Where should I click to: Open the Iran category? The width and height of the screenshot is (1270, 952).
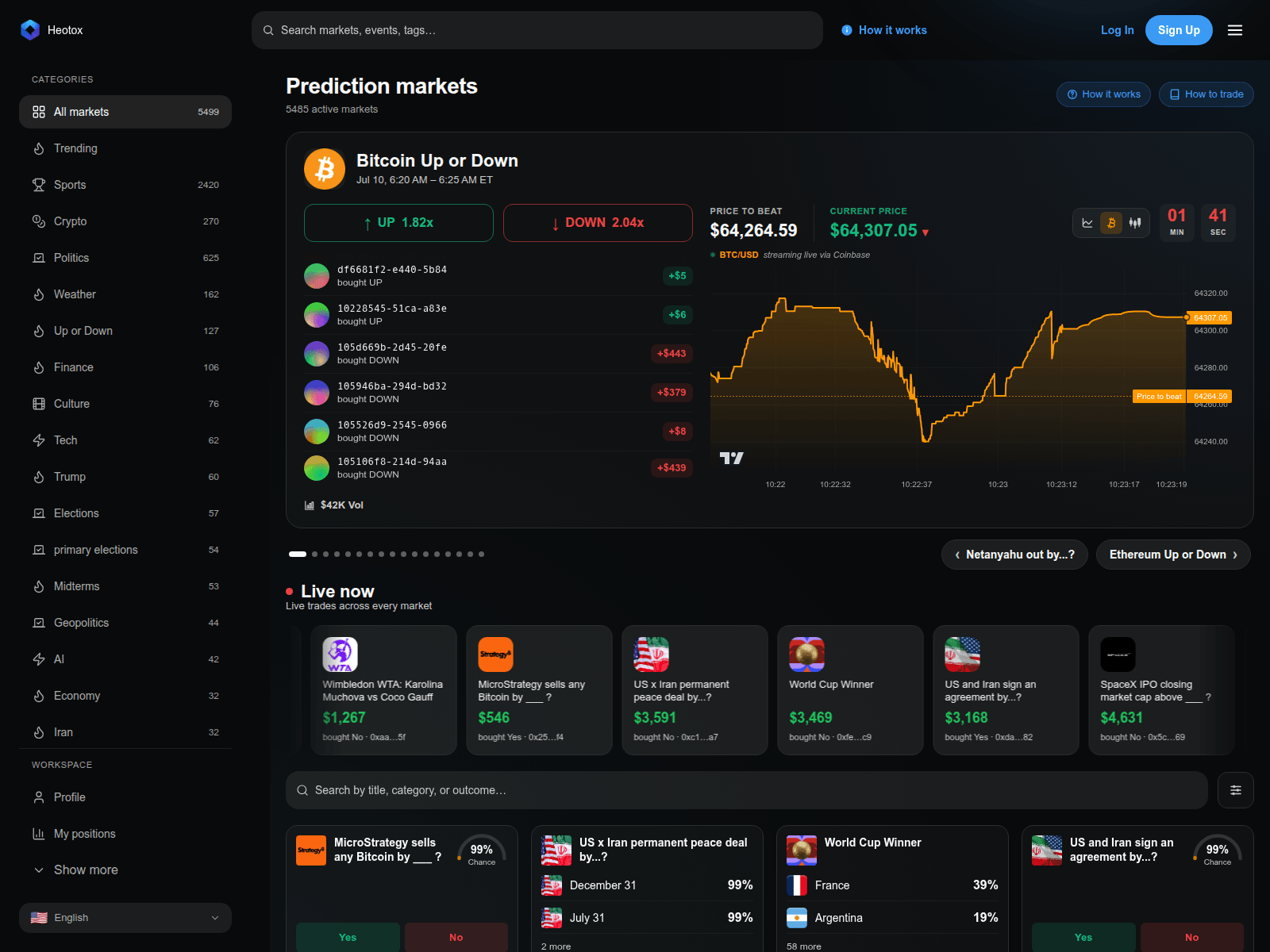pyautogui.click(x=125, y=732)
